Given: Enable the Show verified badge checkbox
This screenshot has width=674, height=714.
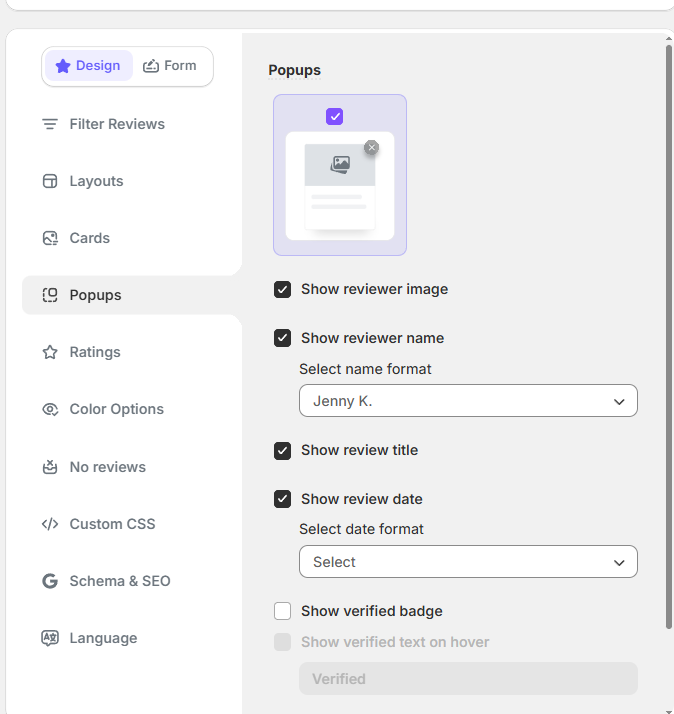Looking at the screenshot, I should click(283, 611).
